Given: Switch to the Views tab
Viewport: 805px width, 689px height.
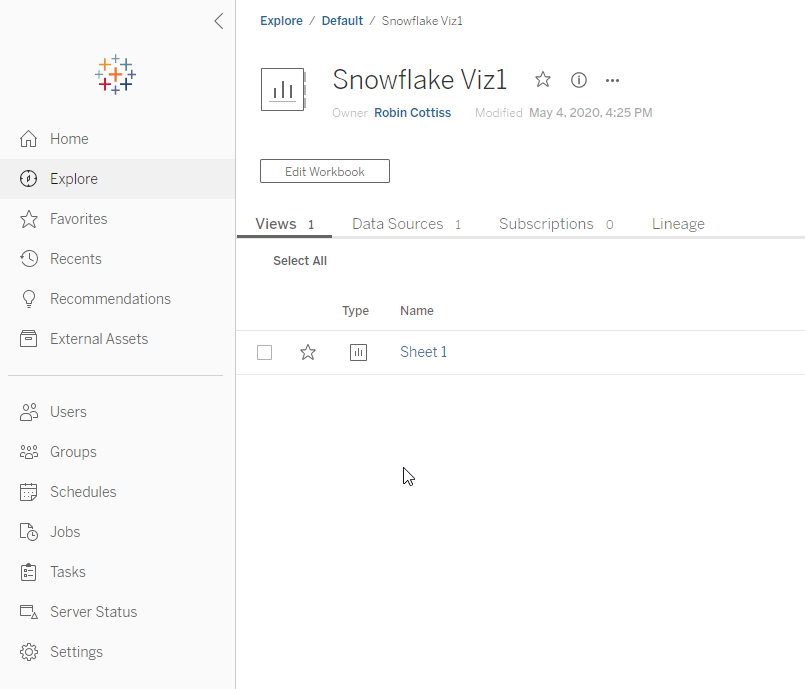Looking at the screenshot, I should click(x=284, y=224).
